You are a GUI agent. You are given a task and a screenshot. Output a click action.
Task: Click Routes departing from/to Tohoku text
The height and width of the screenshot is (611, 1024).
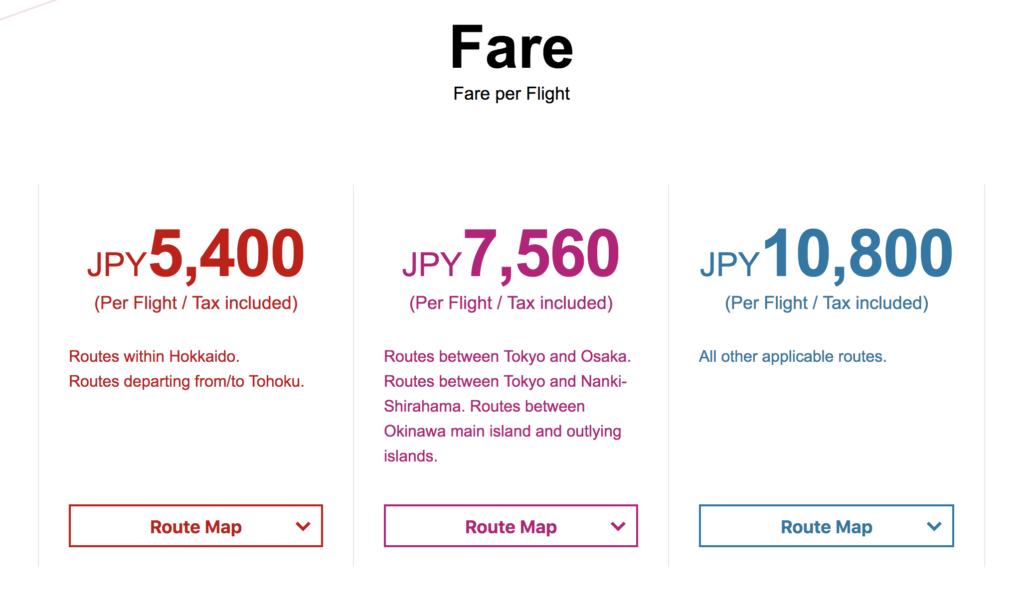pos(187,381)
